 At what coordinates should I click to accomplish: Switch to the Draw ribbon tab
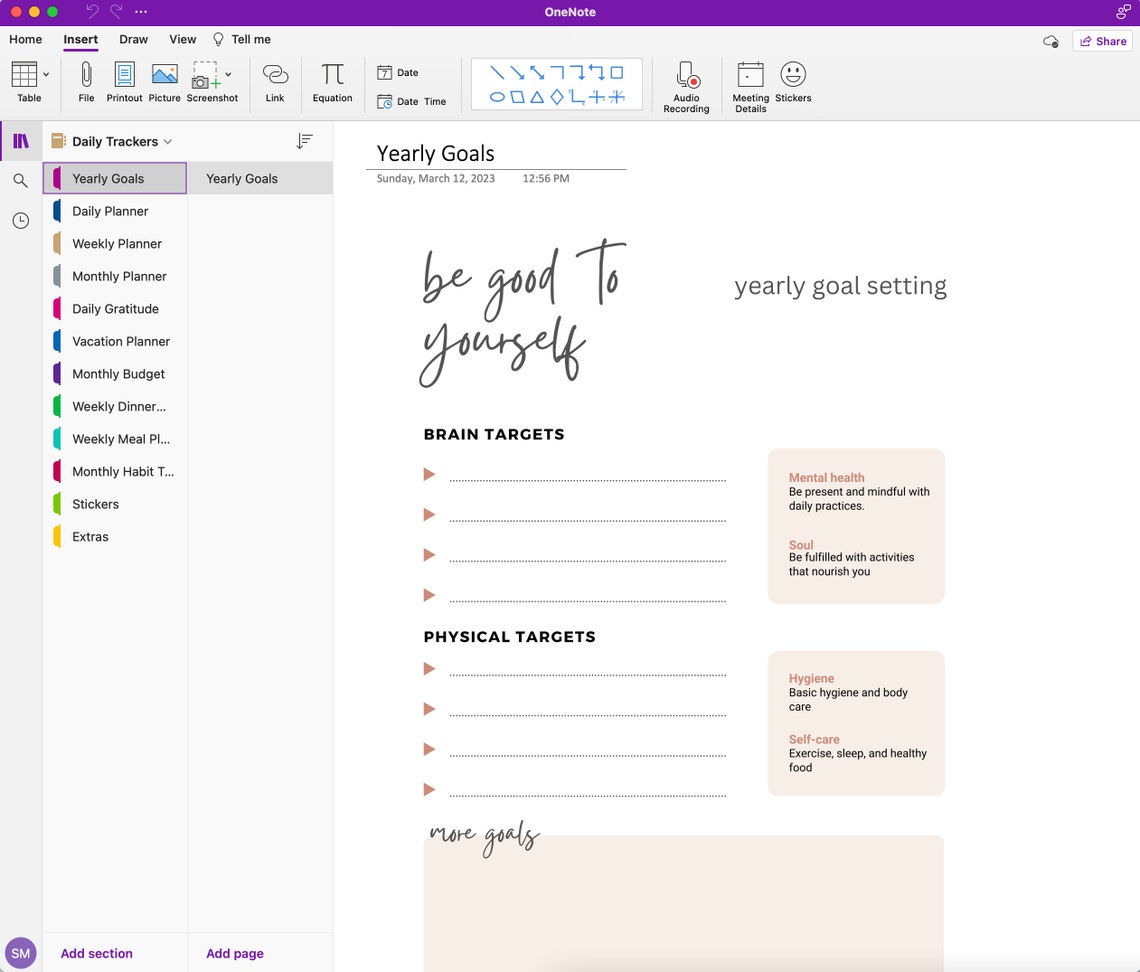(x=133, y=39)
